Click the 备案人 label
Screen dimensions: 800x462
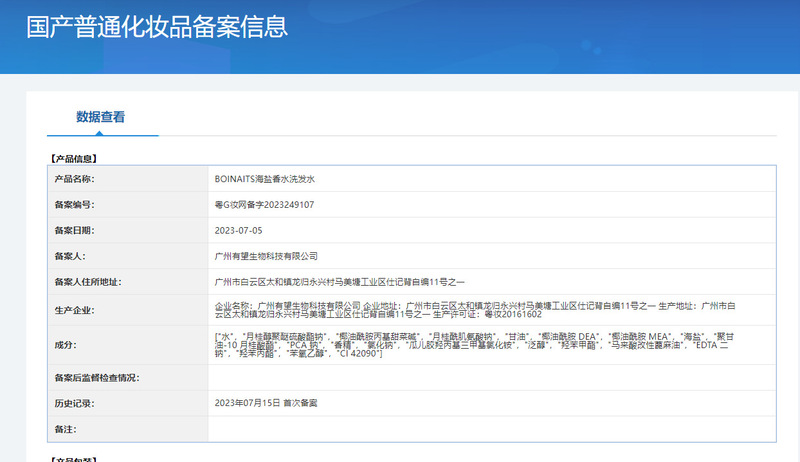pyautogui.click(x=70, y=256)
